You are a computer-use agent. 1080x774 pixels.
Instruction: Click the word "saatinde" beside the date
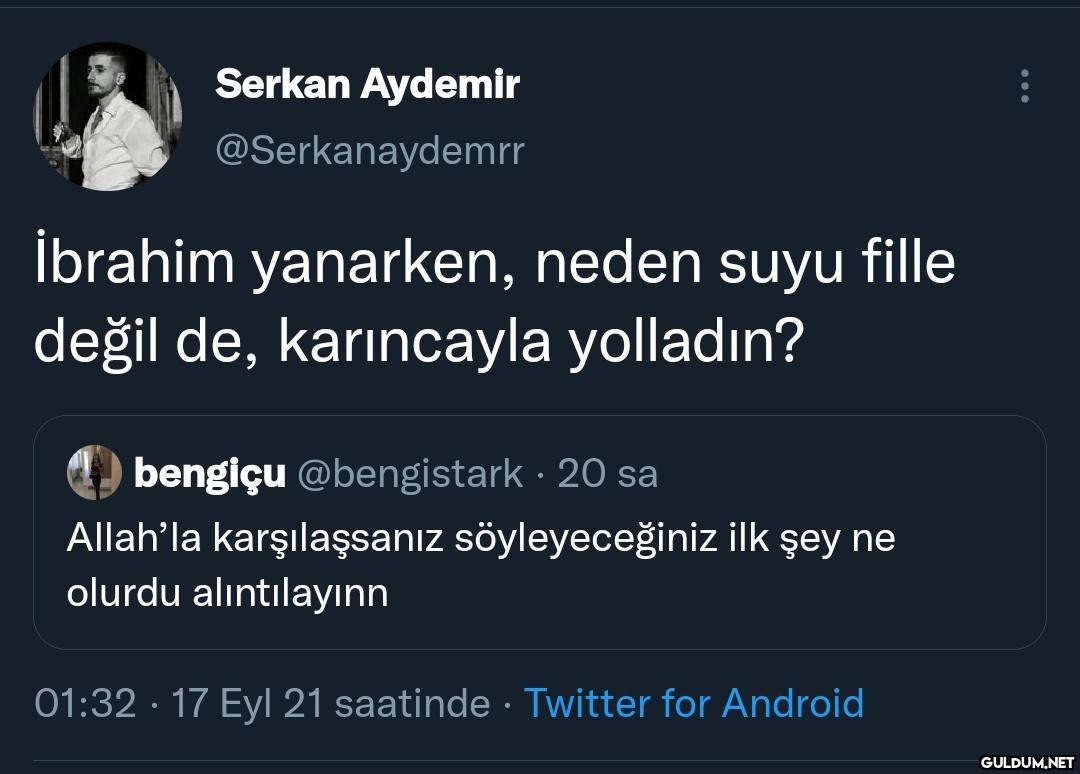pos(412,703)
